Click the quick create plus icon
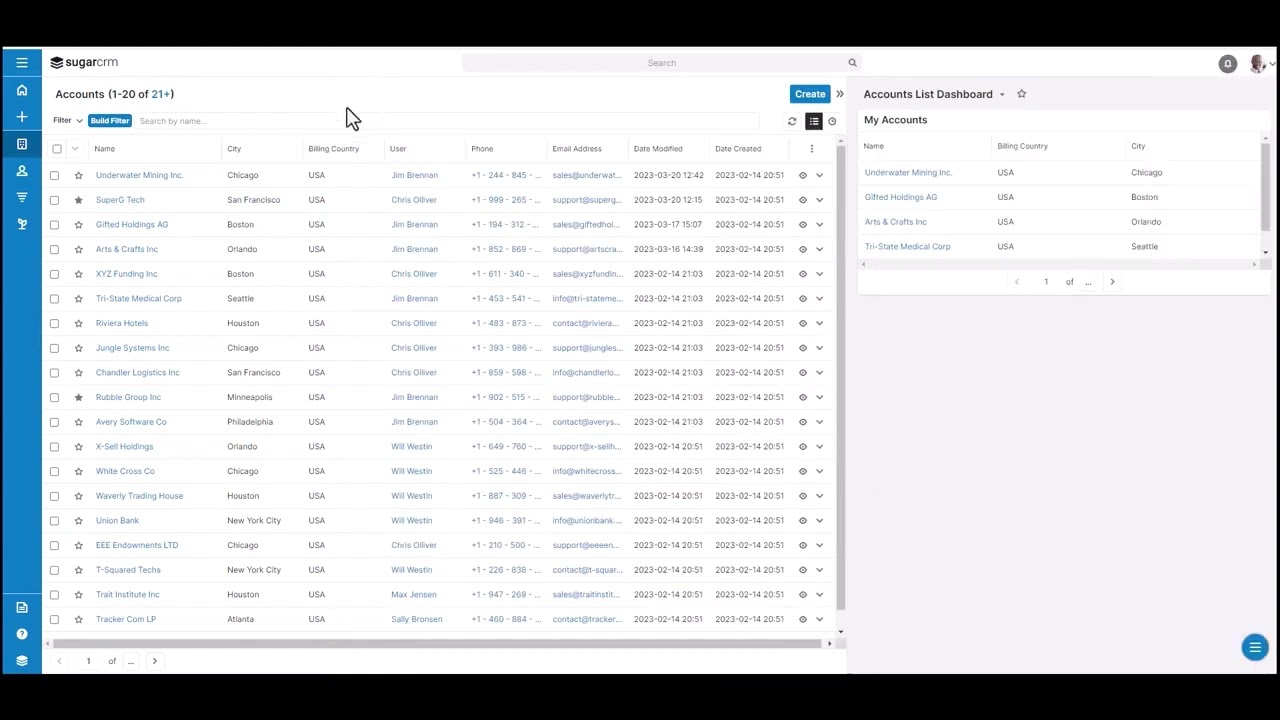 22,117
